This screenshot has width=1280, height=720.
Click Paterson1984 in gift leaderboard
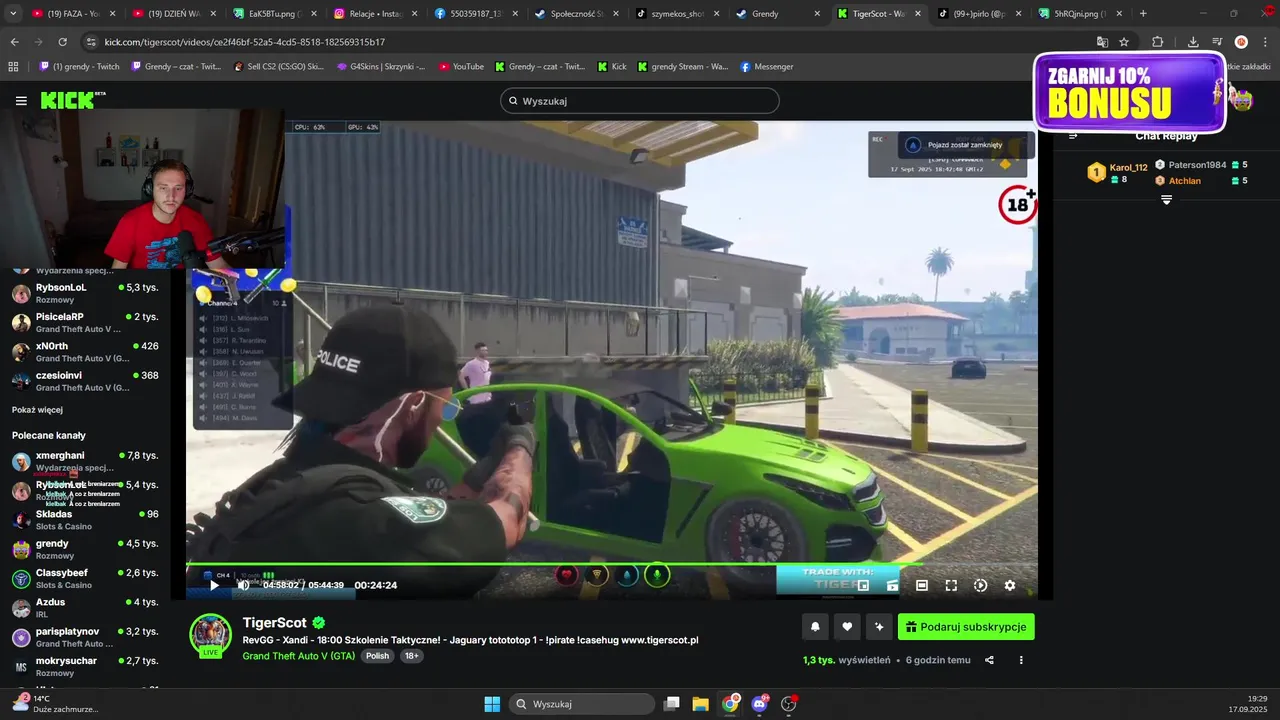coord(1197,165)
